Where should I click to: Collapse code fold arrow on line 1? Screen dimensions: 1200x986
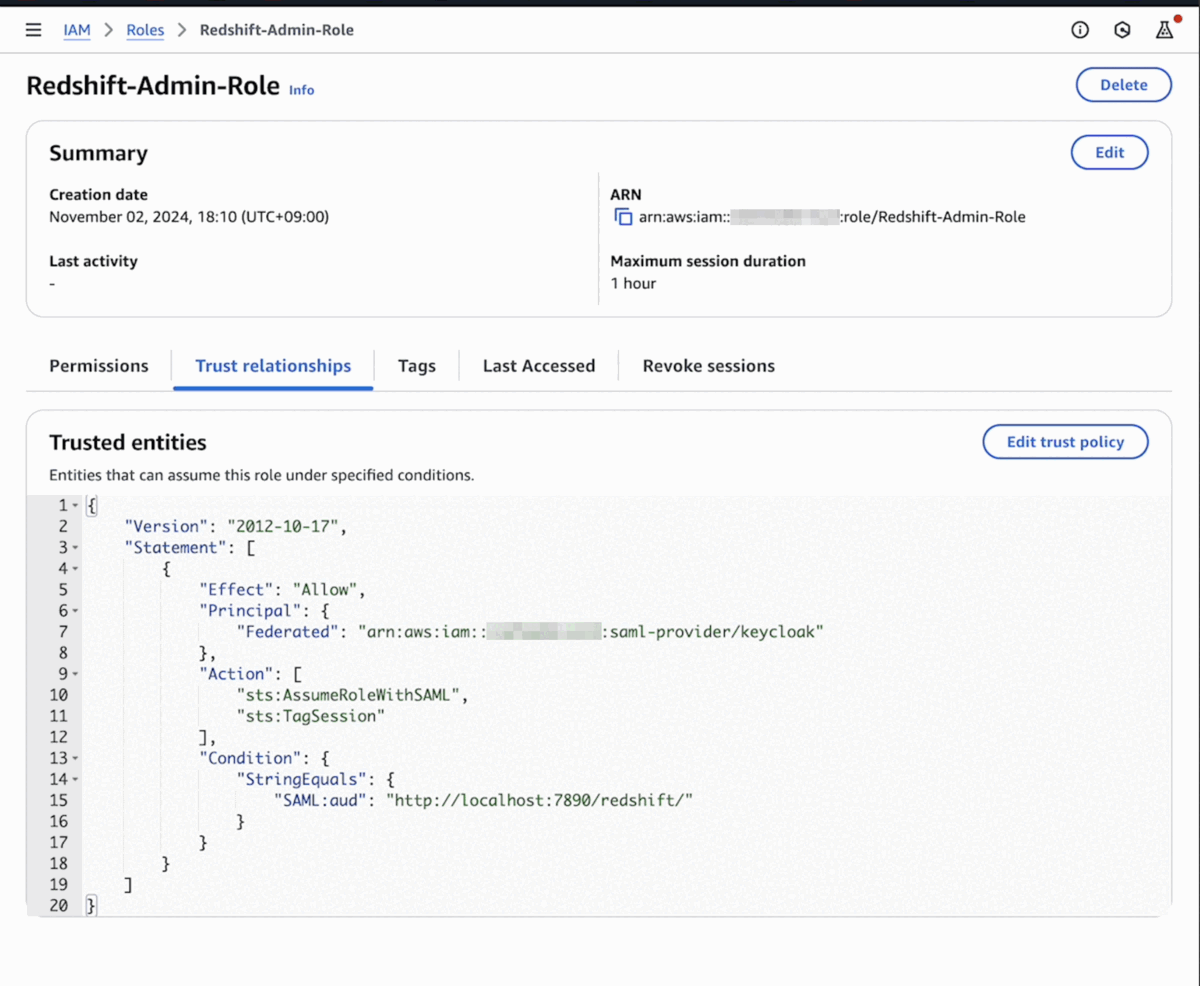pos(75,506)
